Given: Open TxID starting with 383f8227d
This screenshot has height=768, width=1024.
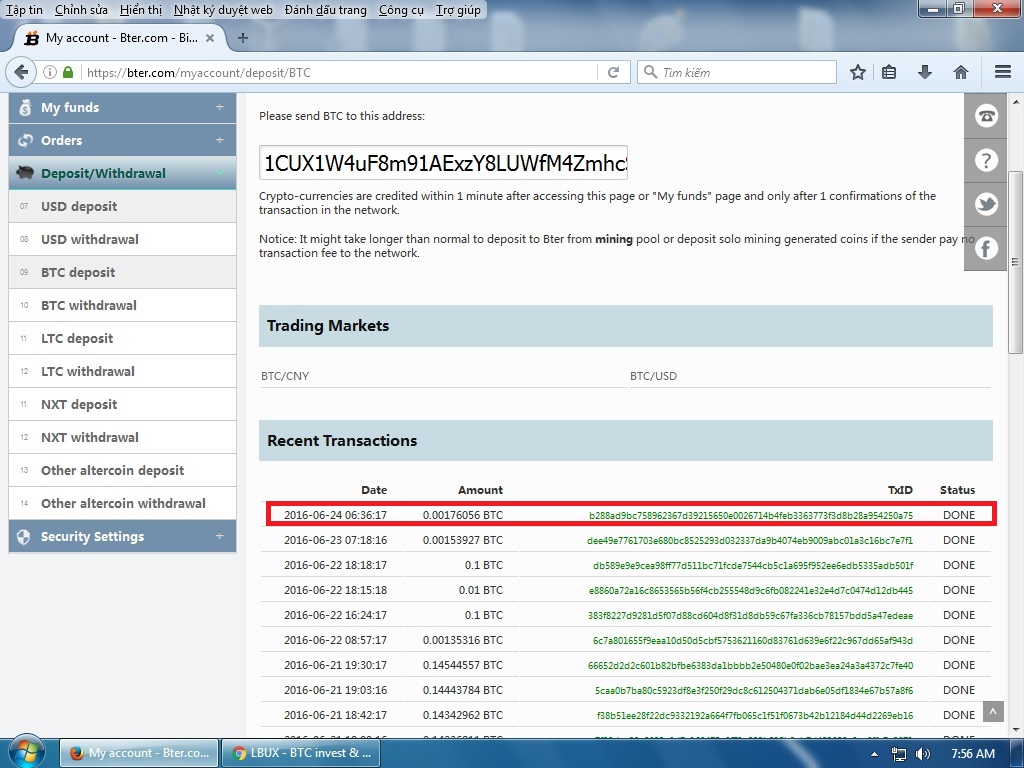Looking at the screenshot, I should coord(750,615).
